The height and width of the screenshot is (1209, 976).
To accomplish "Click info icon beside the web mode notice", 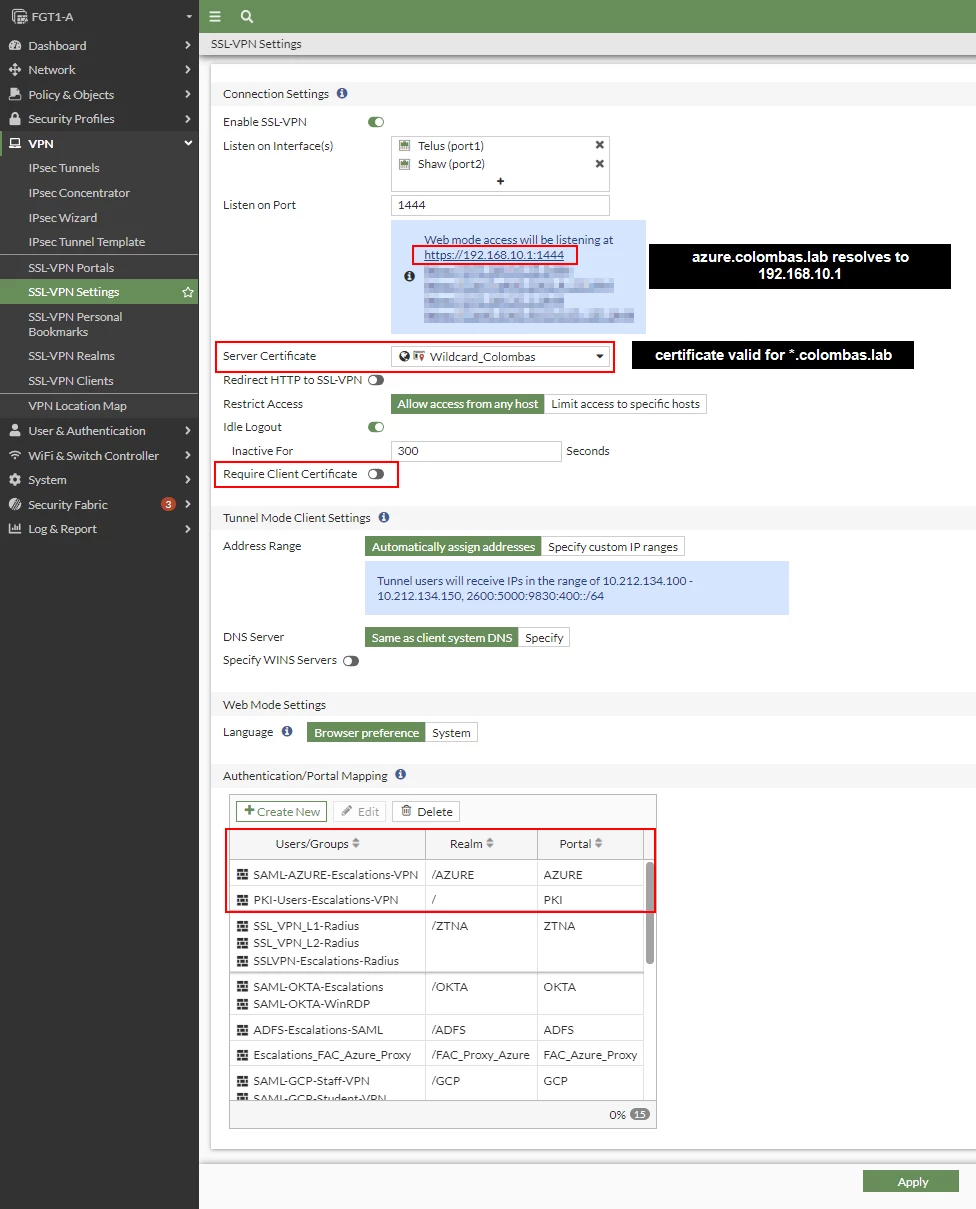I will (x=409, y=277).
